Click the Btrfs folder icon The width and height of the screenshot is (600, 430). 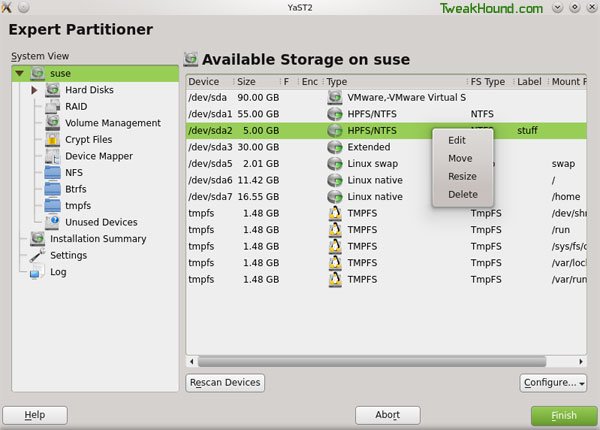click(x=52, y=189)
